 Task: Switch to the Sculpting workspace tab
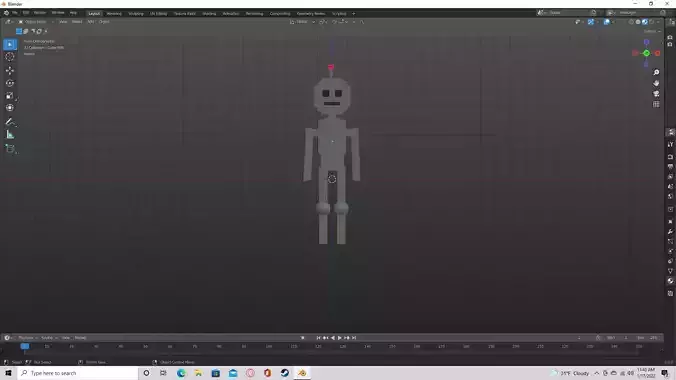tap(136, 13)
